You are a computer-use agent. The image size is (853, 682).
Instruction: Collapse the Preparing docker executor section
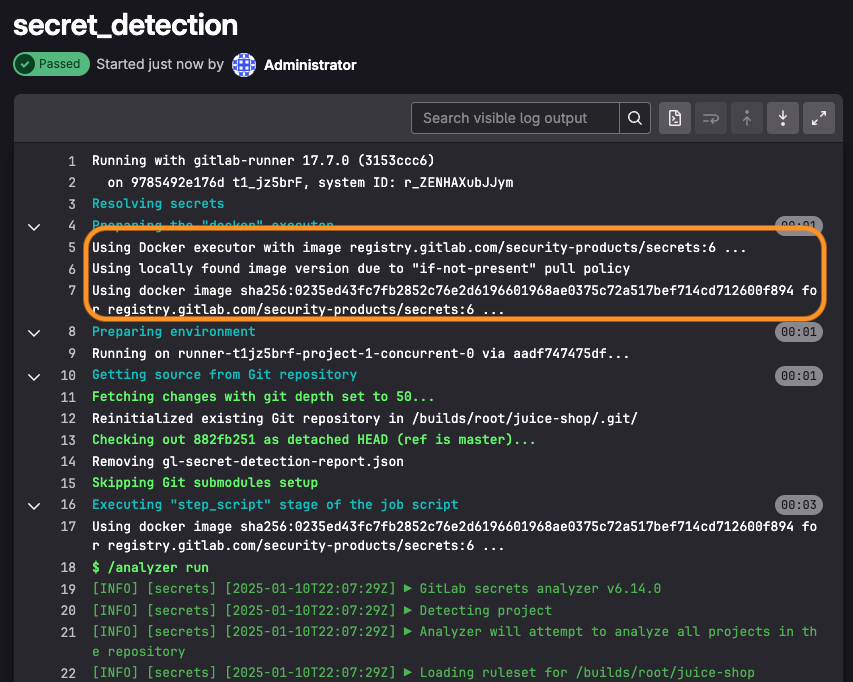(x=34, y=226)
